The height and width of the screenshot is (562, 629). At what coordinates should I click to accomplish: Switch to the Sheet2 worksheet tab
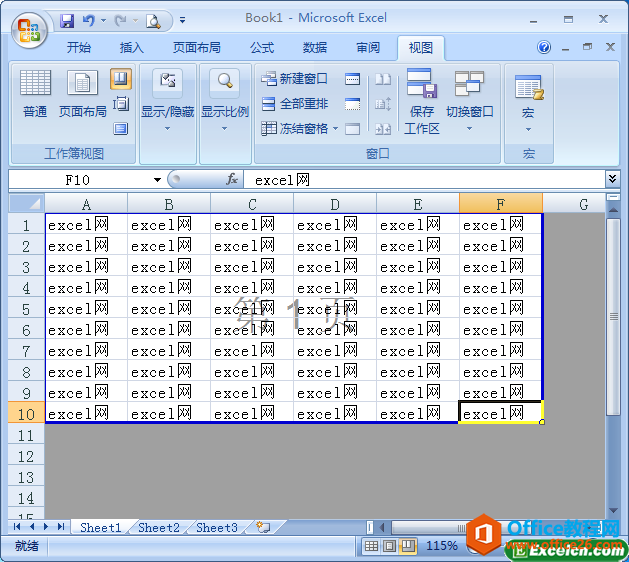coord(159,527)
